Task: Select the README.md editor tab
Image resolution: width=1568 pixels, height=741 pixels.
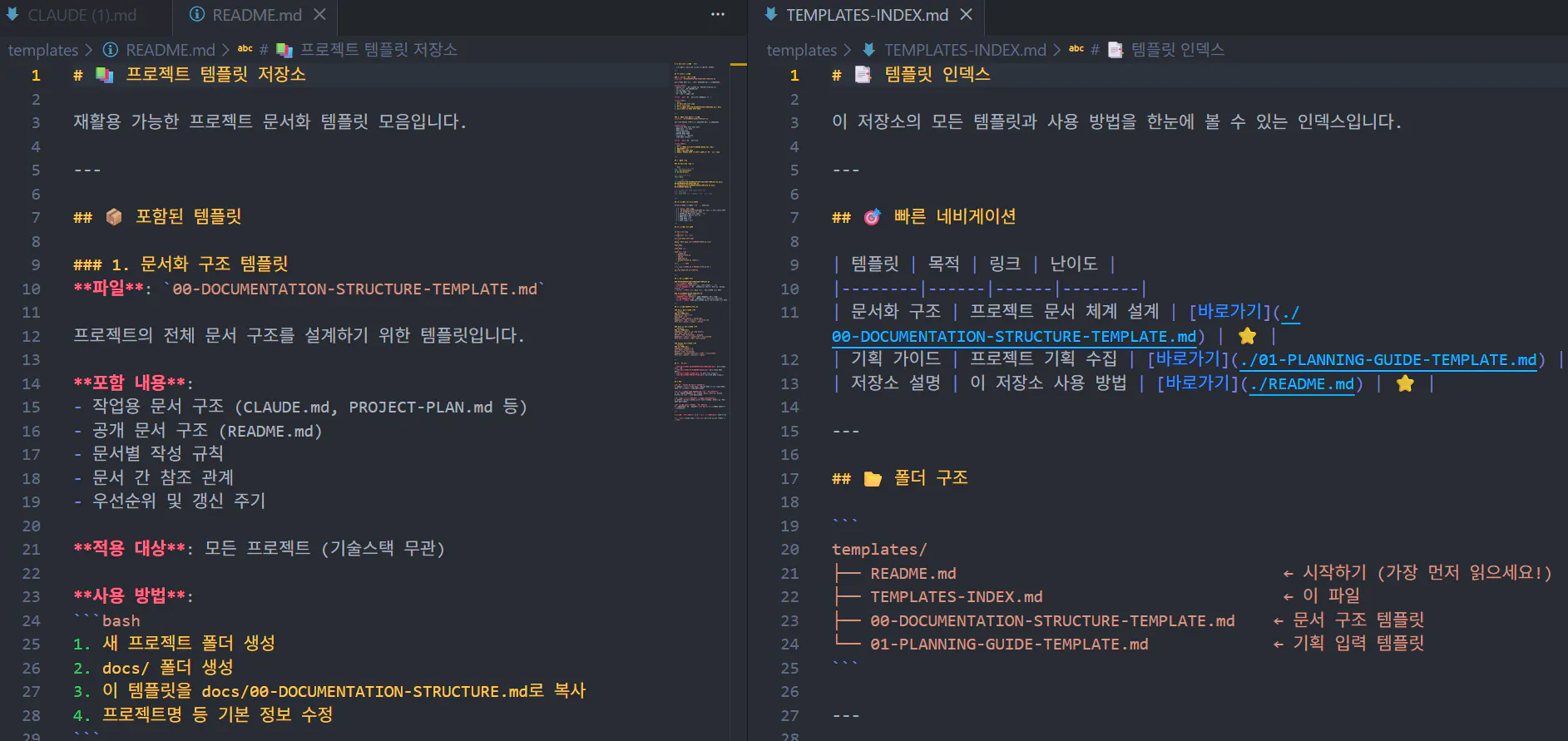Action: tap(257, 15)
